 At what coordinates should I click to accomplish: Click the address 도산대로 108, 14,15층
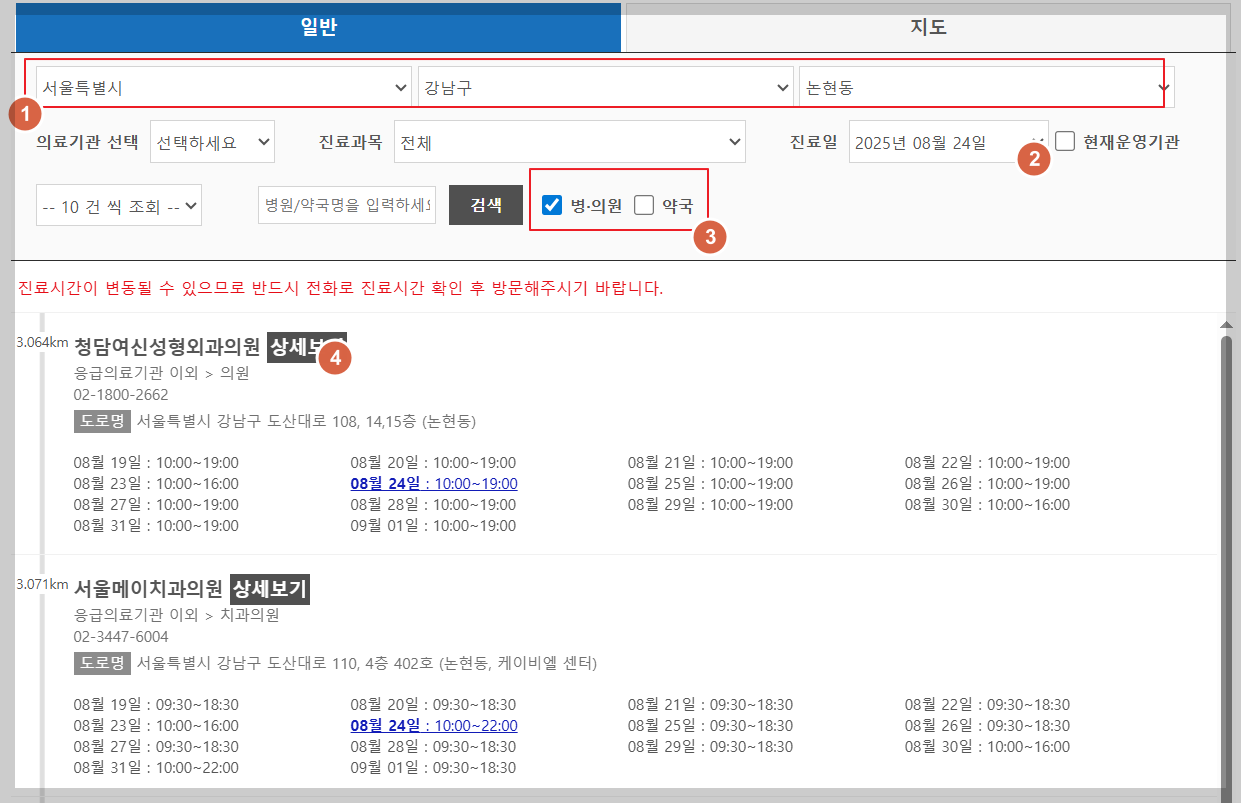306,421
